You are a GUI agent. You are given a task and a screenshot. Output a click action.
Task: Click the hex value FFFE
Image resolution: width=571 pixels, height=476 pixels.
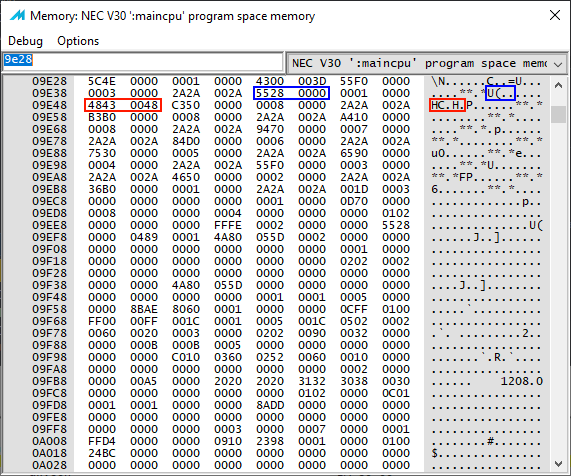[x=228, y=225]
